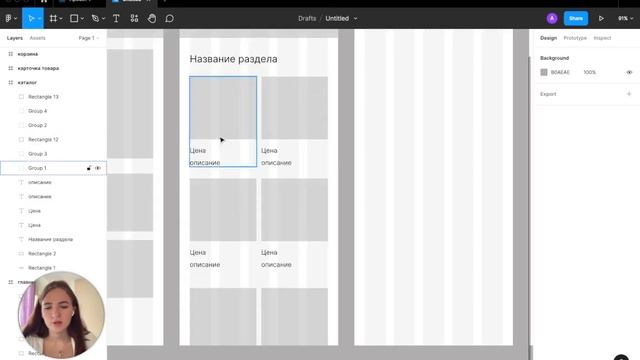The height and width of the screenshot is (360, 640).
Task: Open the Resources components tool
Action: (x=134, y=18)
